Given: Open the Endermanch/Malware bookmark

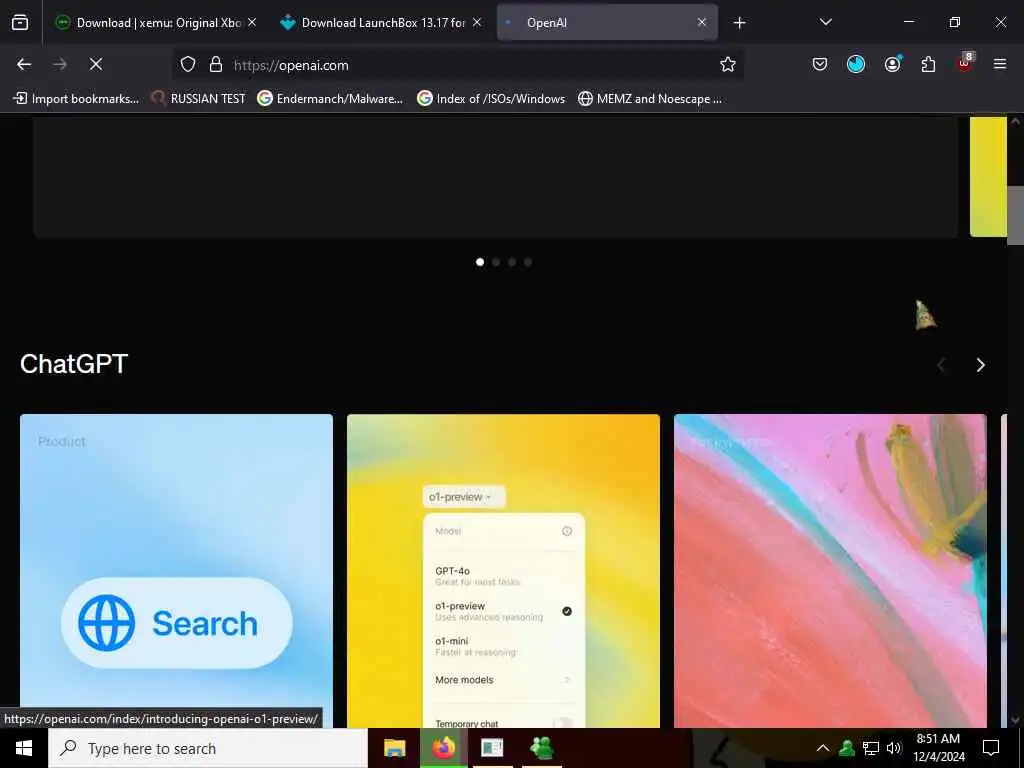Looking at the screenshot, I should point(330,99).
